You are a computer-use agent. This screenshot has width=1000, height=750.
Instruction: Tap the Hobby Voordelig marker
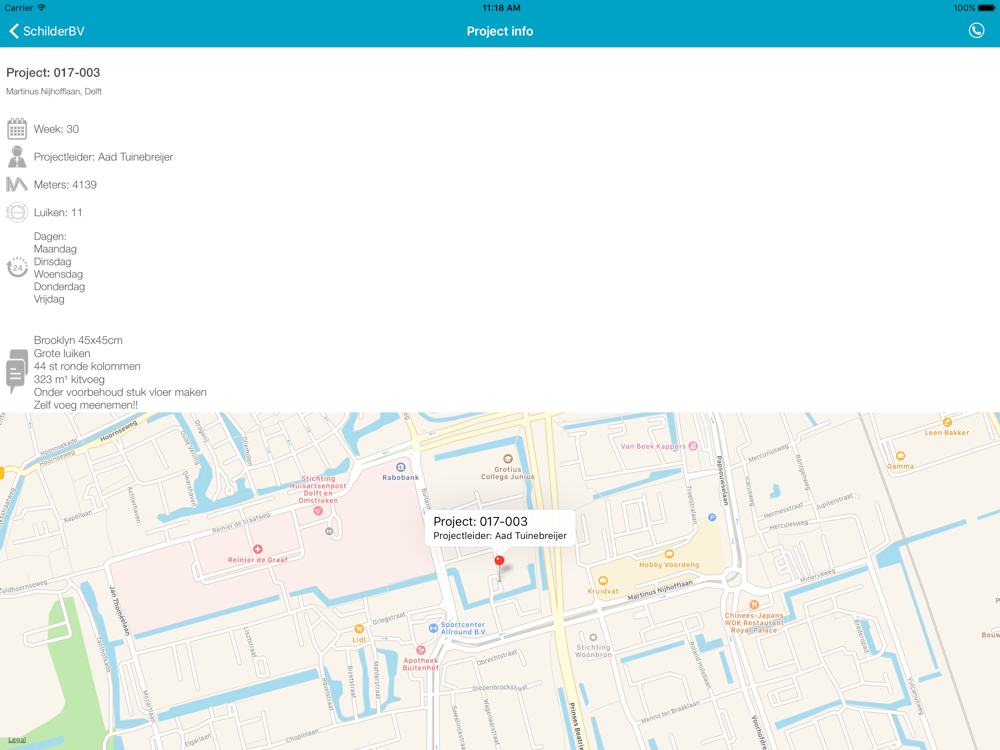click(x=669, y=554)
